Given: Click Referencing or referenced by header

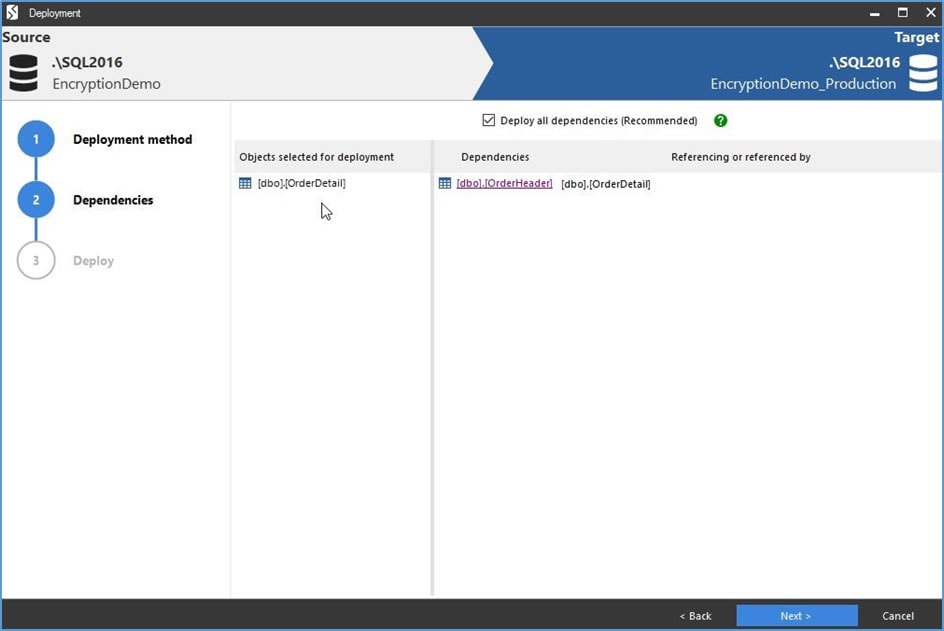Looking at the screenshot, I should click(x=741, y=157).
